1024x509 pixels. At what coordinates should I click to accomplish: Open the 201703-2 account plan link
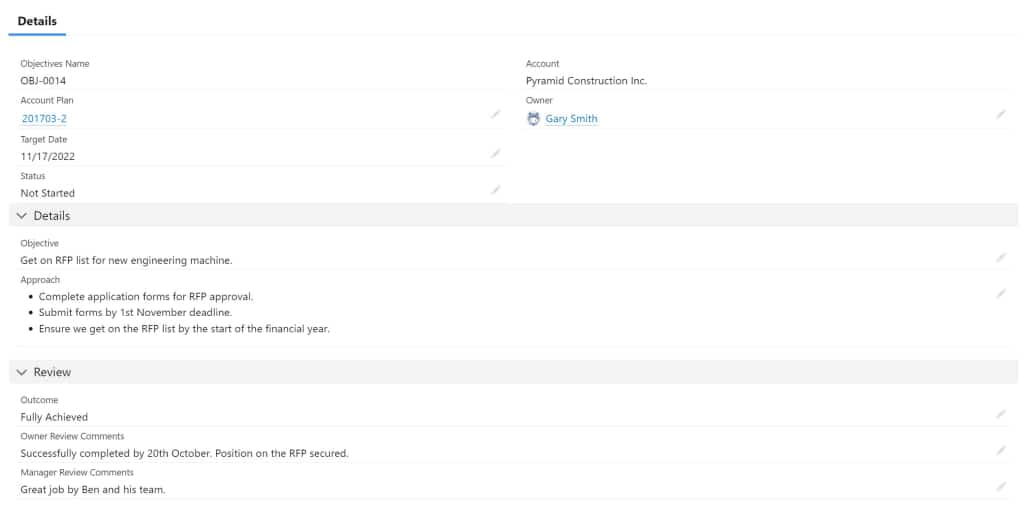pos(44,118)
